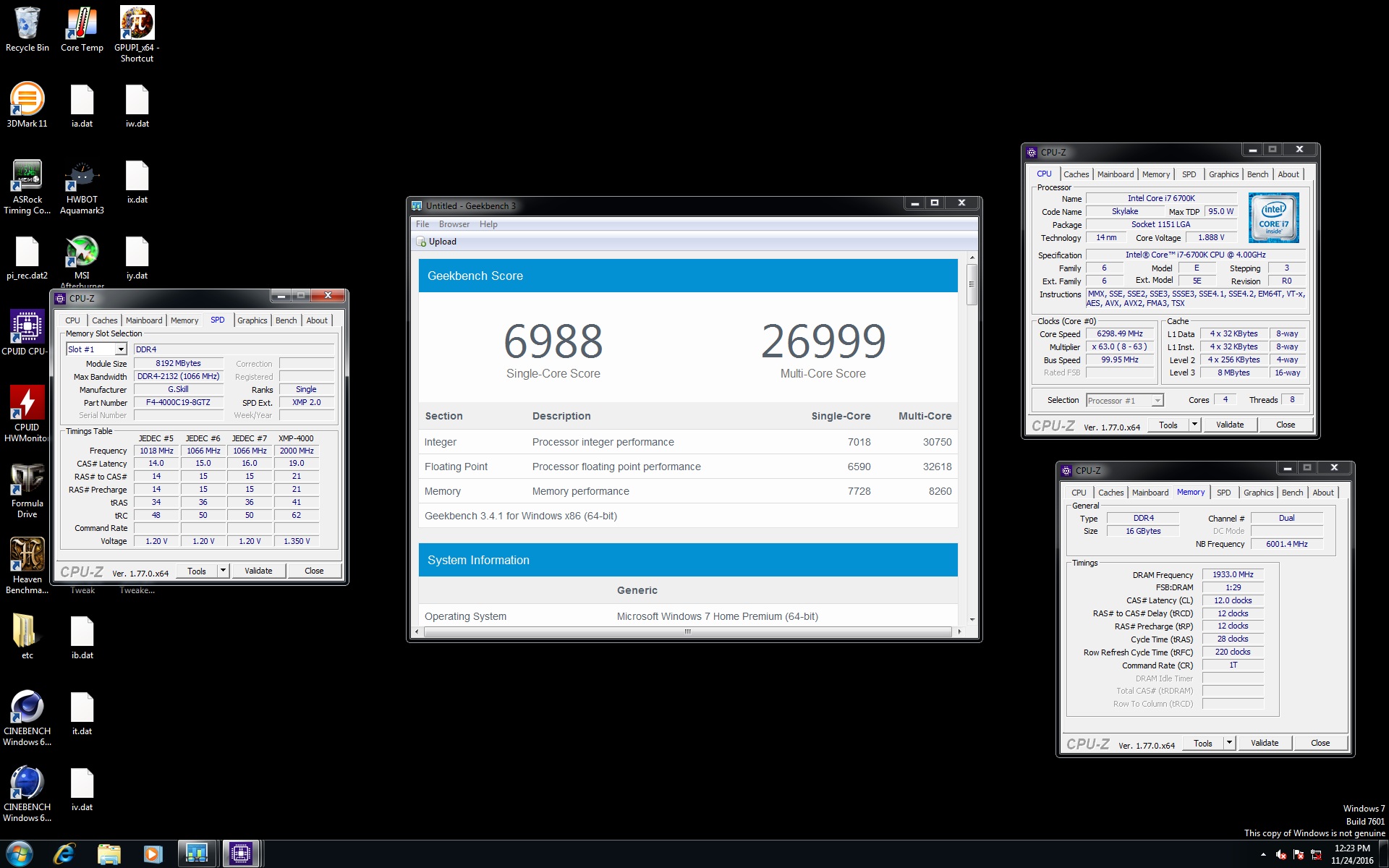Open Windows Explorer from taskbar
Screen dimensions: 1389x868
click(109, 854)
